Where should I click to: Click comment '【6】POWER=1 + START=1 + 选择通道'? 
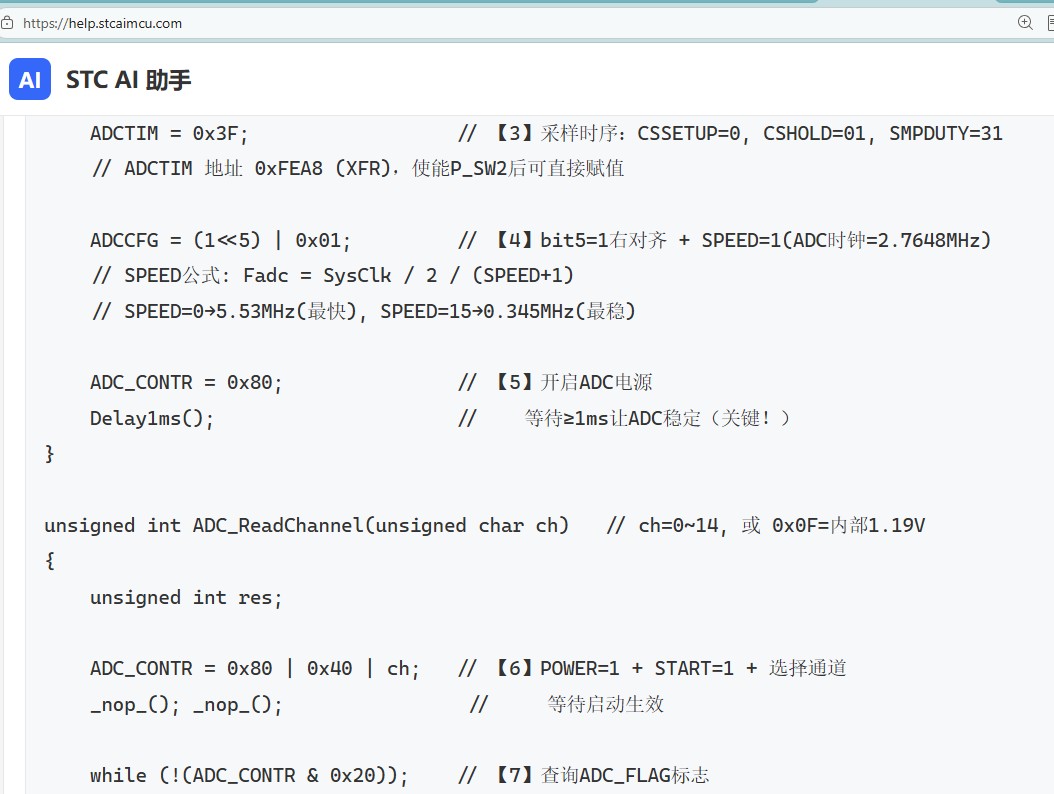(652, 668)
